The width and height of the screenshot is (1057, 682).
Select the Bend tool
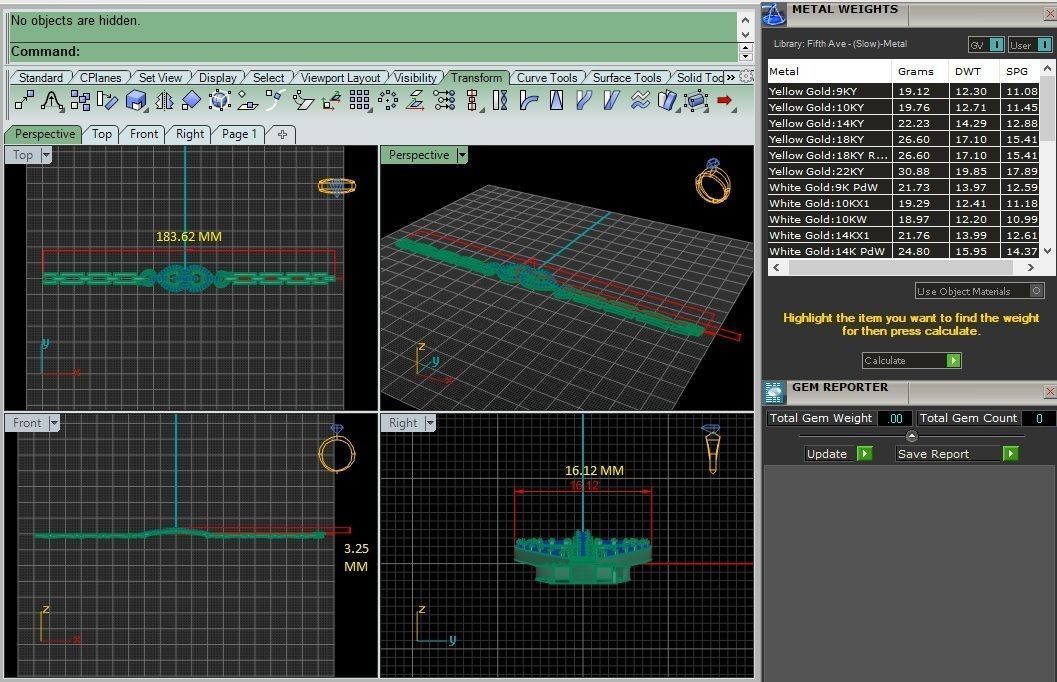tap(528, 100)
